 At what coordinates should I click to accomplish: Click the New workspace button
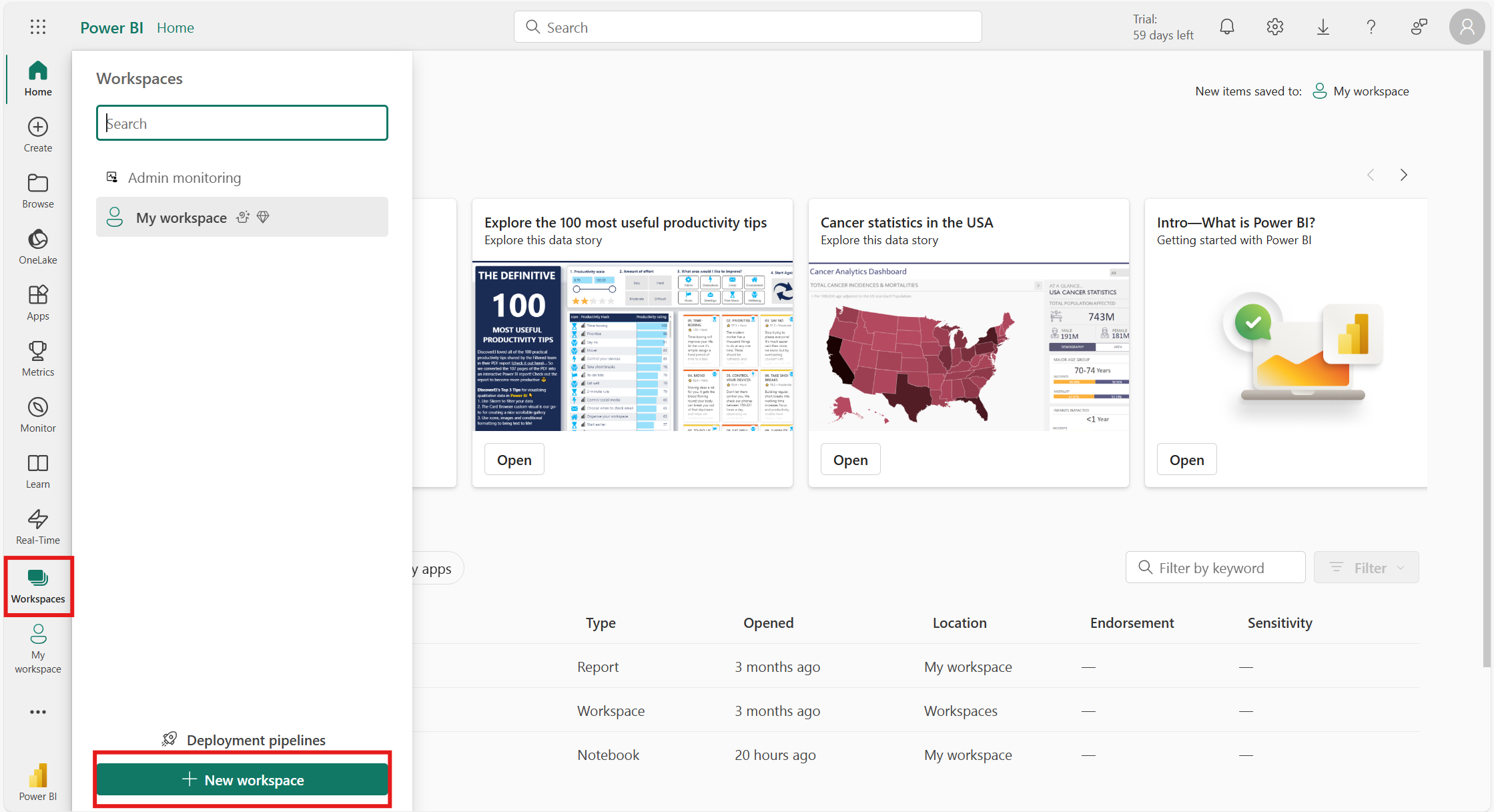[242, 780]
